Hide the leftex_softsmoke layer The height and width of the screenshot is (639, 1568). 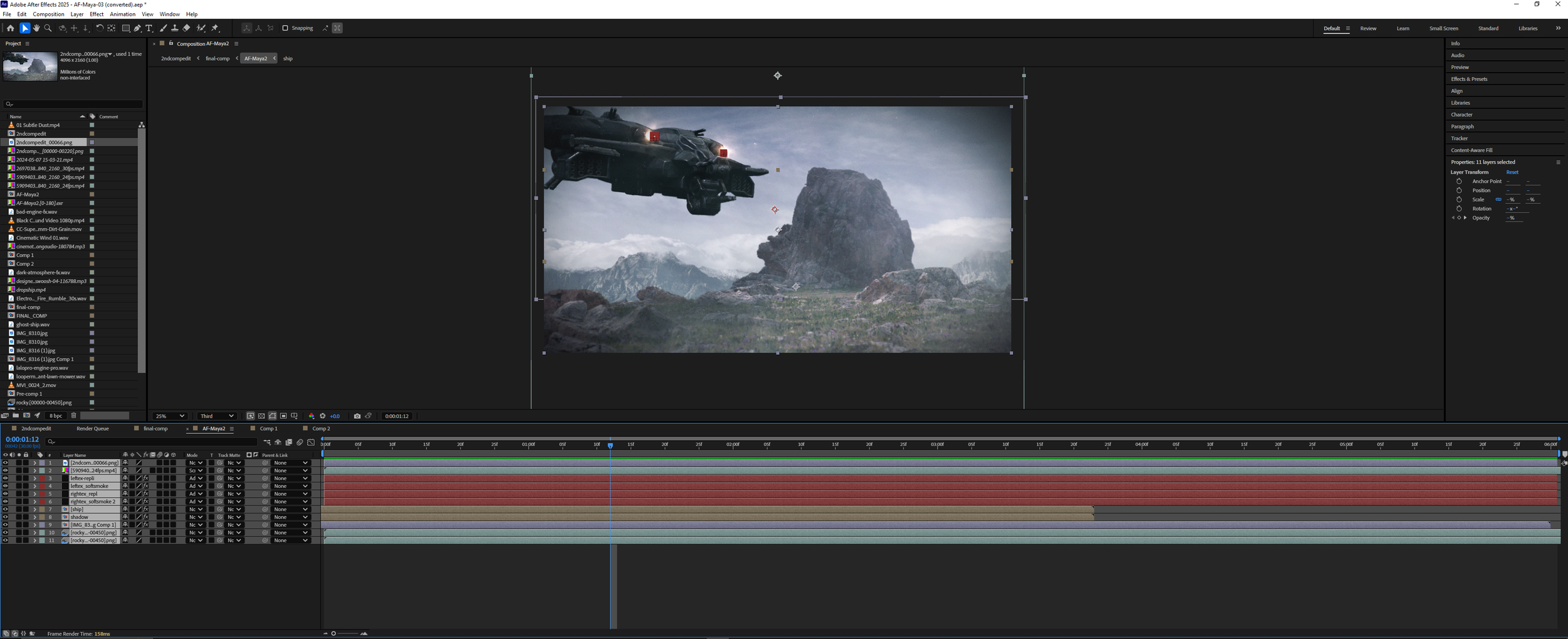5,486
